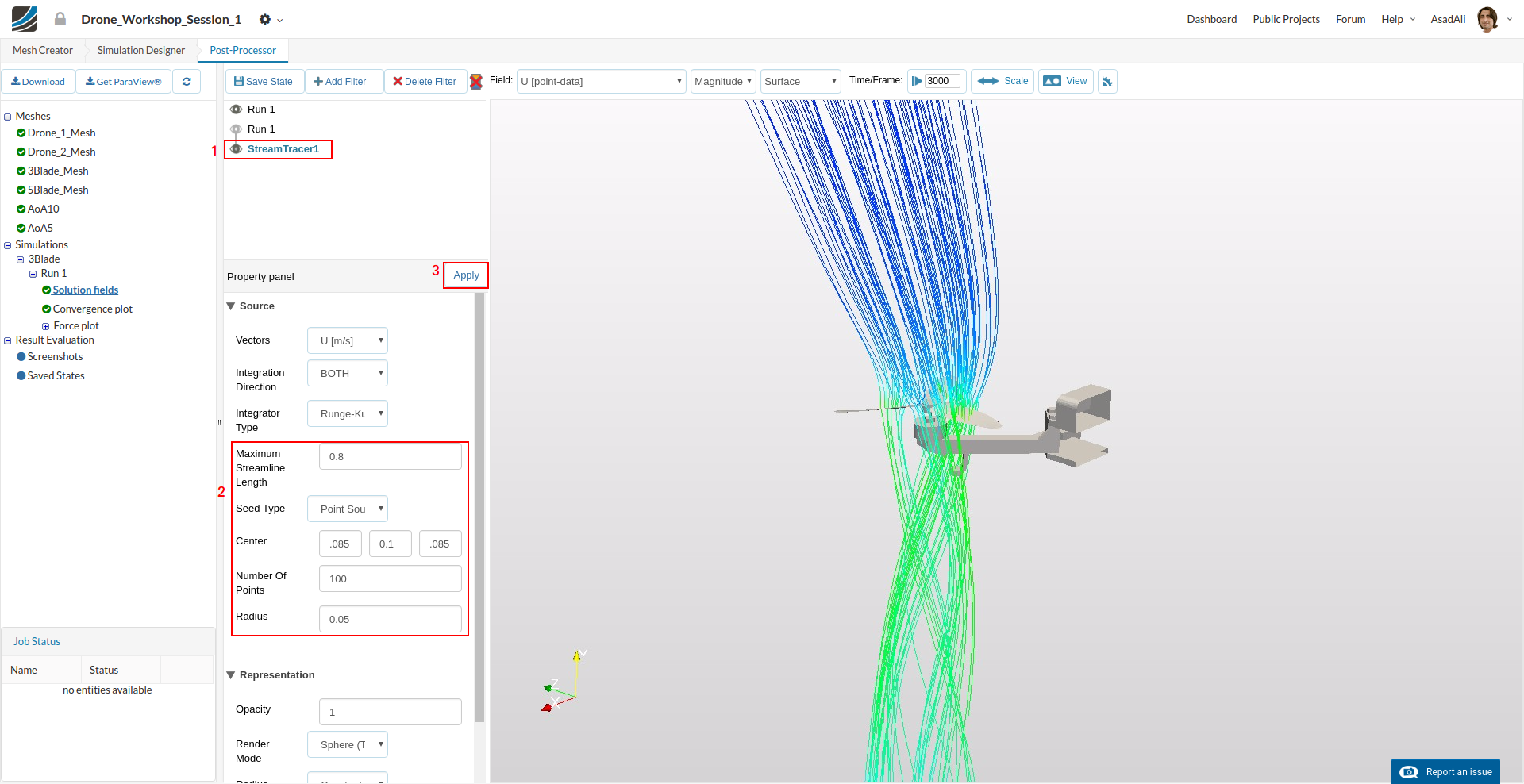The image size is (1524, 784).
Task: Open project settings gear icon
Action: (x=266, y=20)
